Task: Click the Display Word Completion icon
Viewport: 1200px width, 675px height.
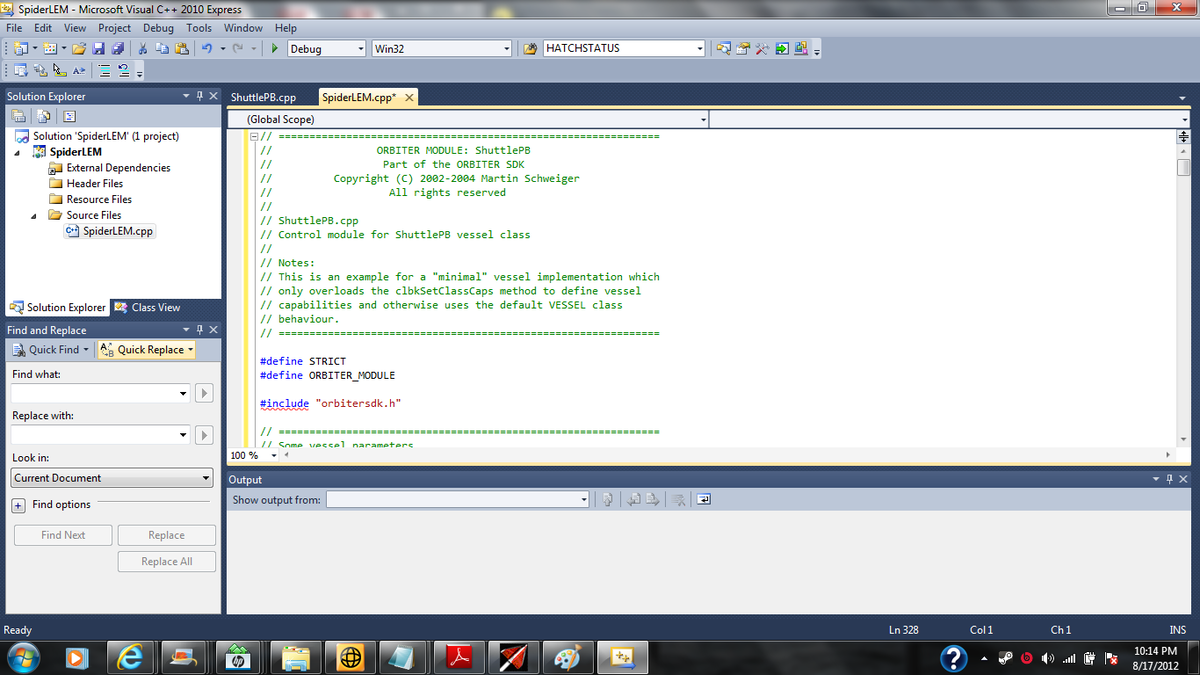Action: (79, 71)
